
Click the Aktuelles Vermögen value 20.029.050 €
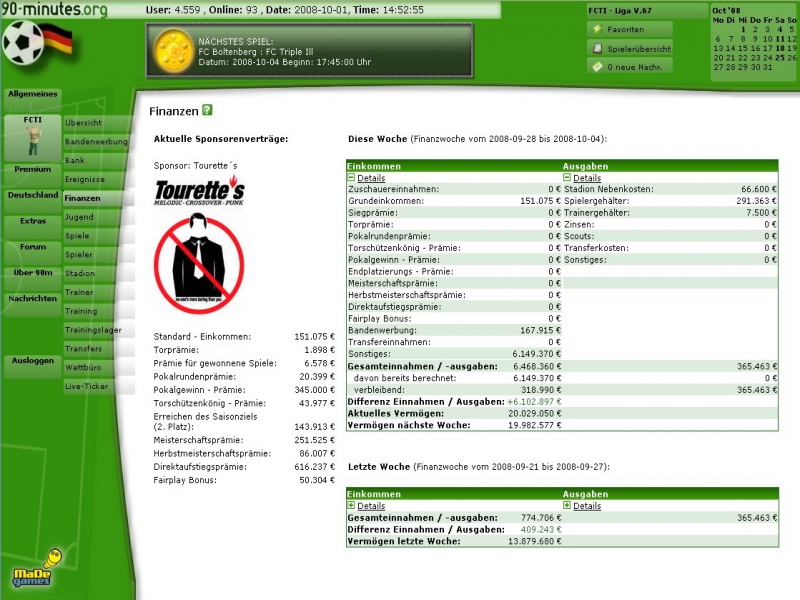click(x=534, y=414)
